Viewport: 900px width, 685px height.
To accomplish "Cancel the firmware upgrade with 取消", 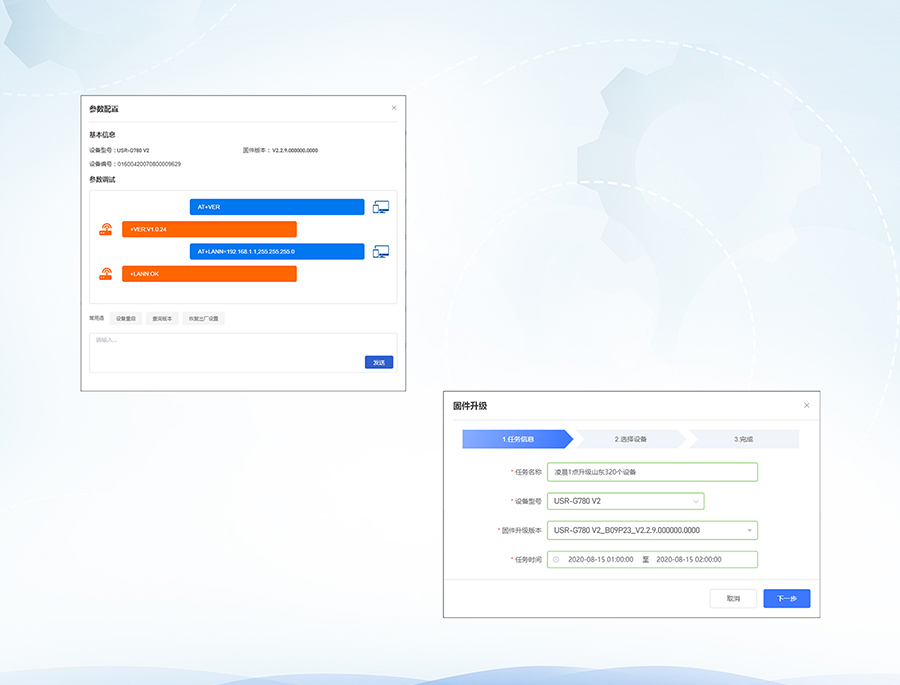I will tap(733, 599).
